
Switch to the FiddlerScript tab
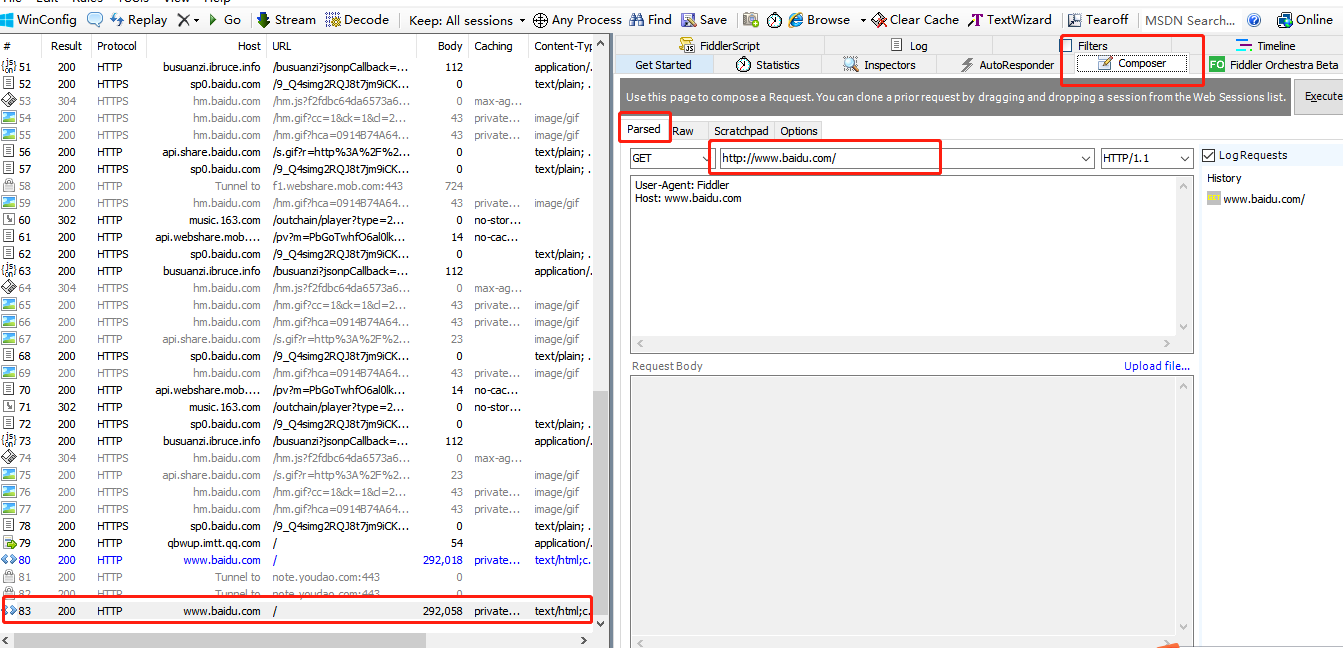[720, 46]
